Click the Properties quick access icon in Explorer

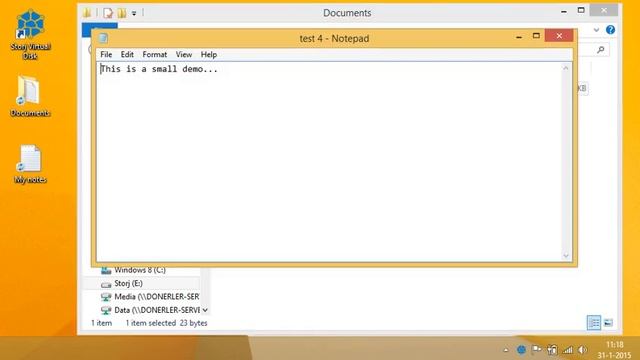pyautogui.click(x=108, y=13)
